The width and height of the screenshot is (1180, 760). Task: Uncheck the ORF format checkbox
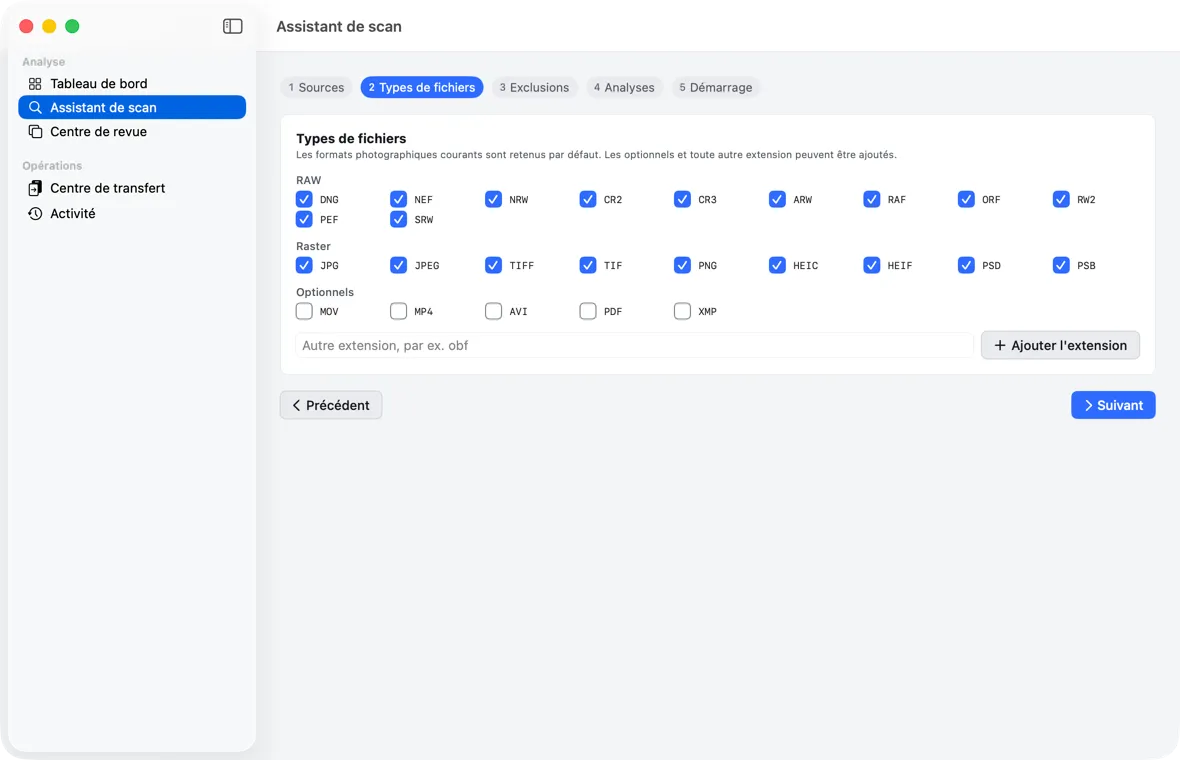tap(966, 199)
